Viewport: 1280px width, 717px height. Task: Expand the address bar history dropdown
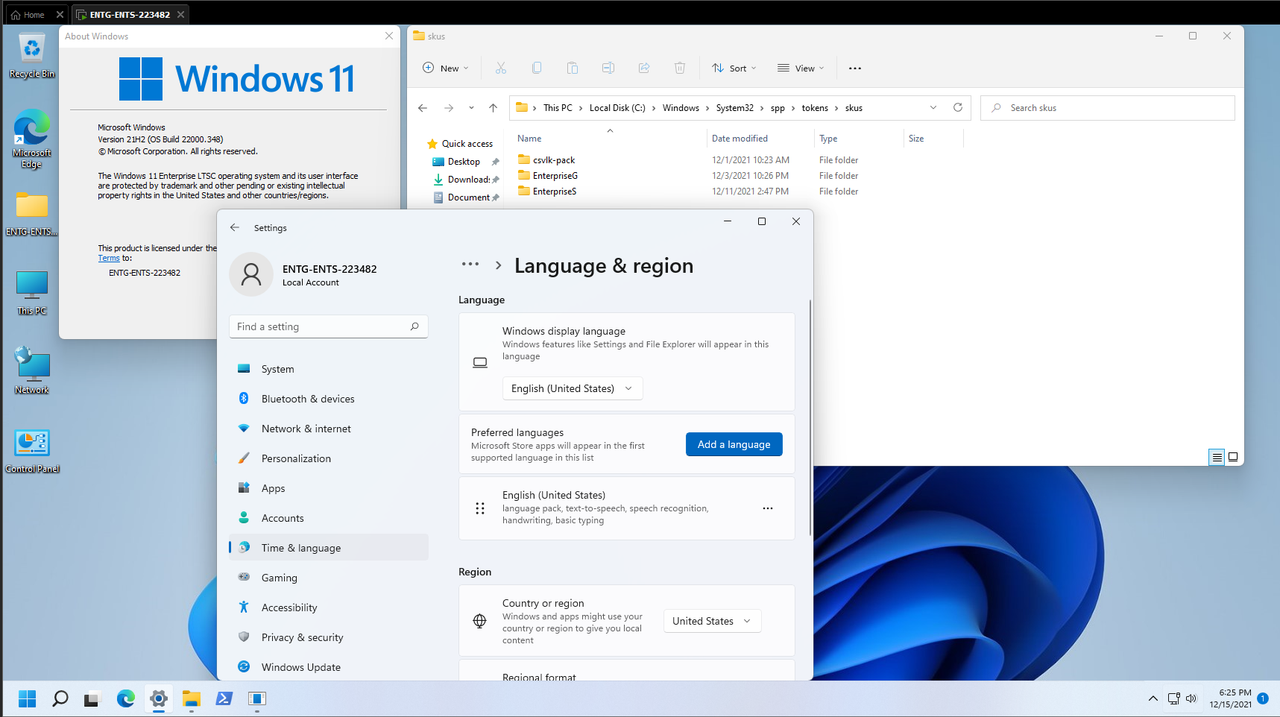coord(933,107)
